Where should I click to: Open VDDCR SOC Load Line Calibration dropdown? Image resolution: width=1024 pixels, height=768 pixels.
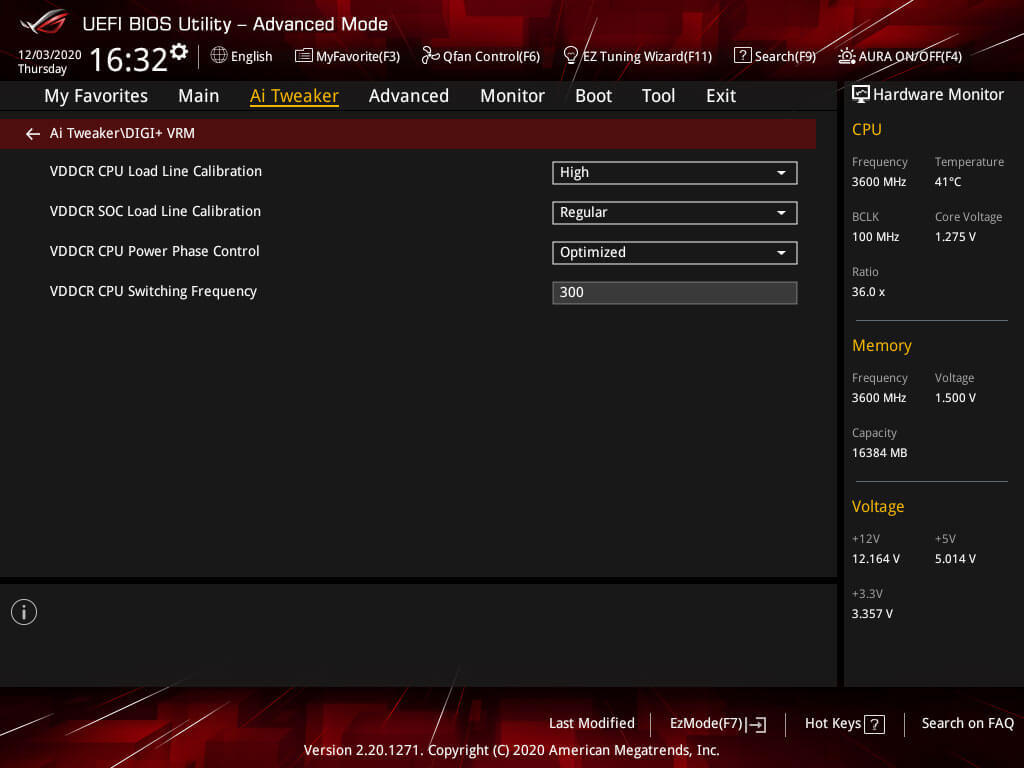675,213
